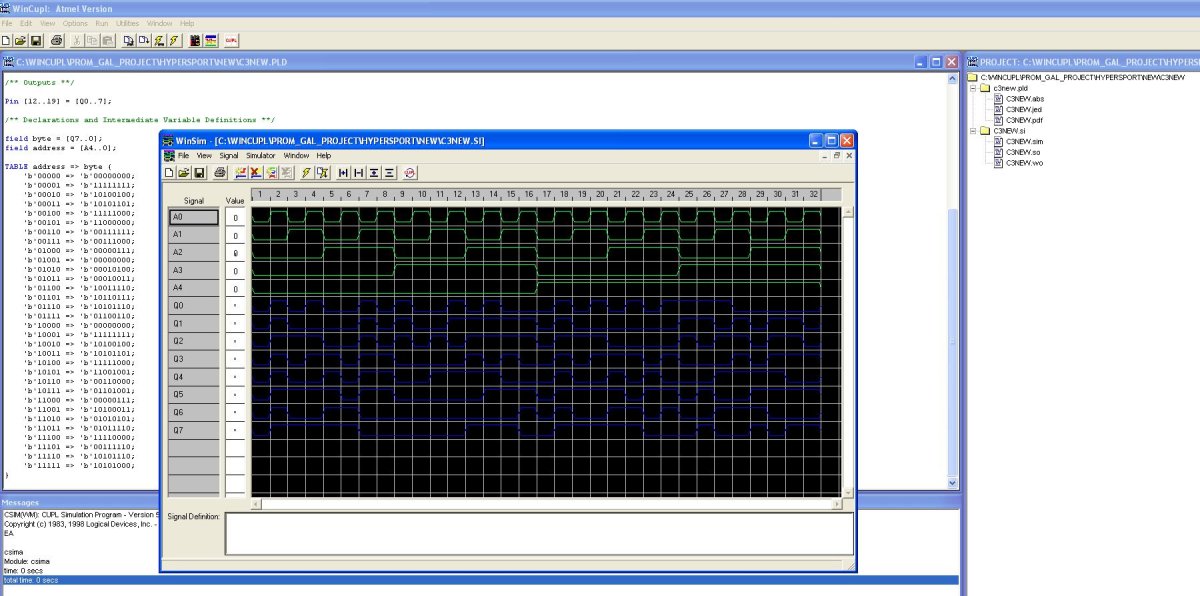Click Delete Signal red X icon in WinSim
The image size is (1200, 596).
(256, 173)
